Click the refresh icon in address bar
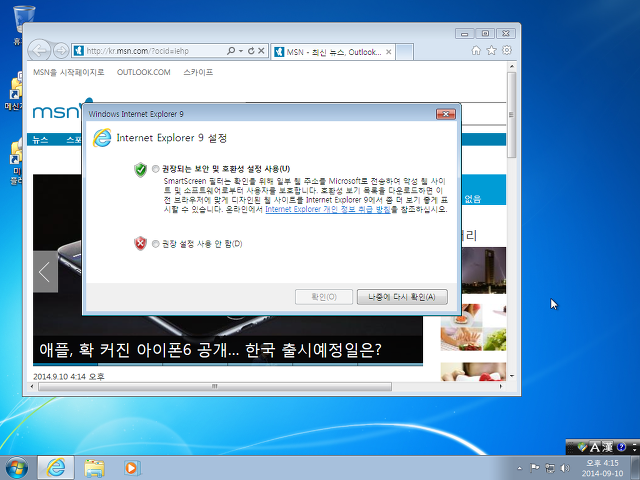Screen dimensions: 640x480 (x=251, y=51)
